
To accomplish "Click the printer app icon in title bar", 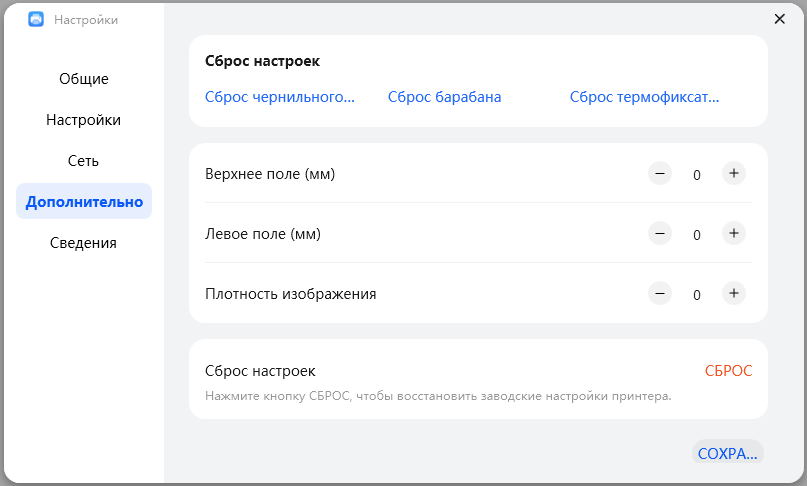I will [x=36, y=19].
